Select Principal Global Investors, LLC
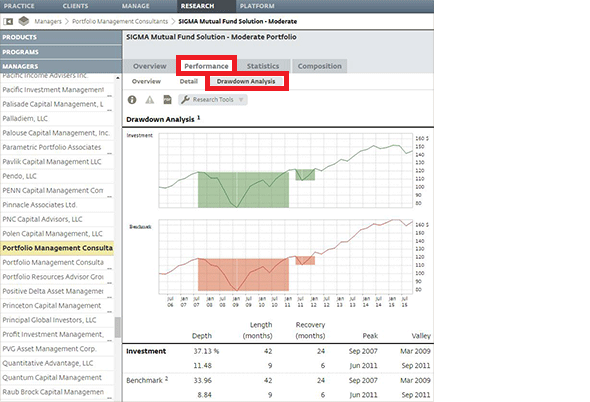The width and height of the screenshot is (590, 402). click(57, 320)
